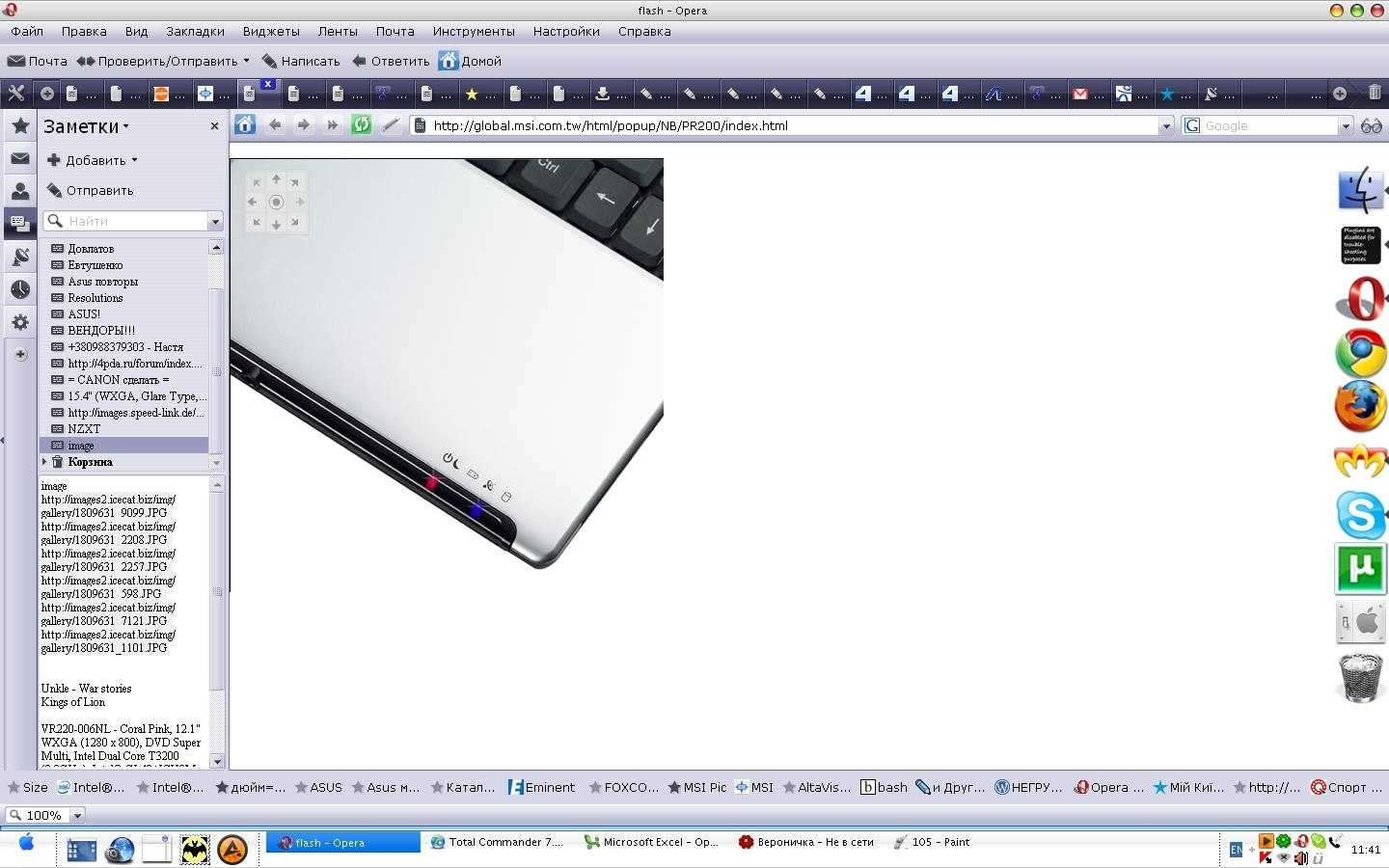Click the Fast Forward button
Viewport: 1389px width, 868px height.
(333, 124)
